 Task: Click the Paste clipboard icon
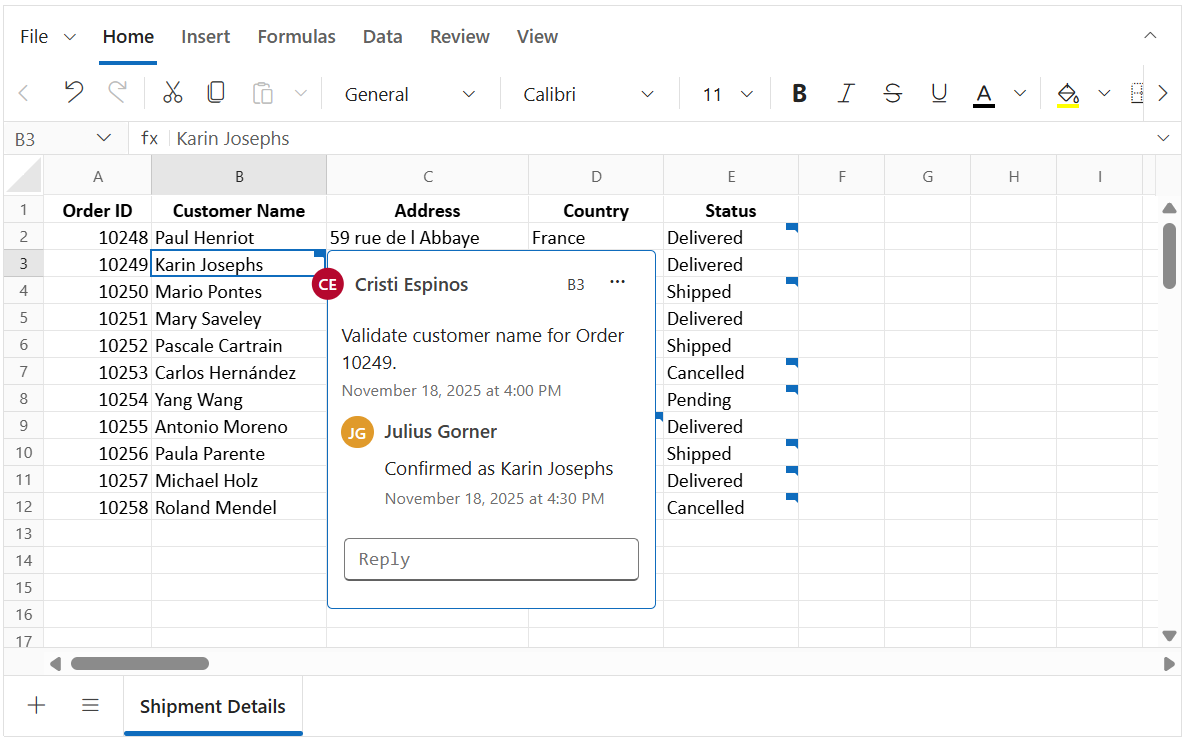click(262, 93)
